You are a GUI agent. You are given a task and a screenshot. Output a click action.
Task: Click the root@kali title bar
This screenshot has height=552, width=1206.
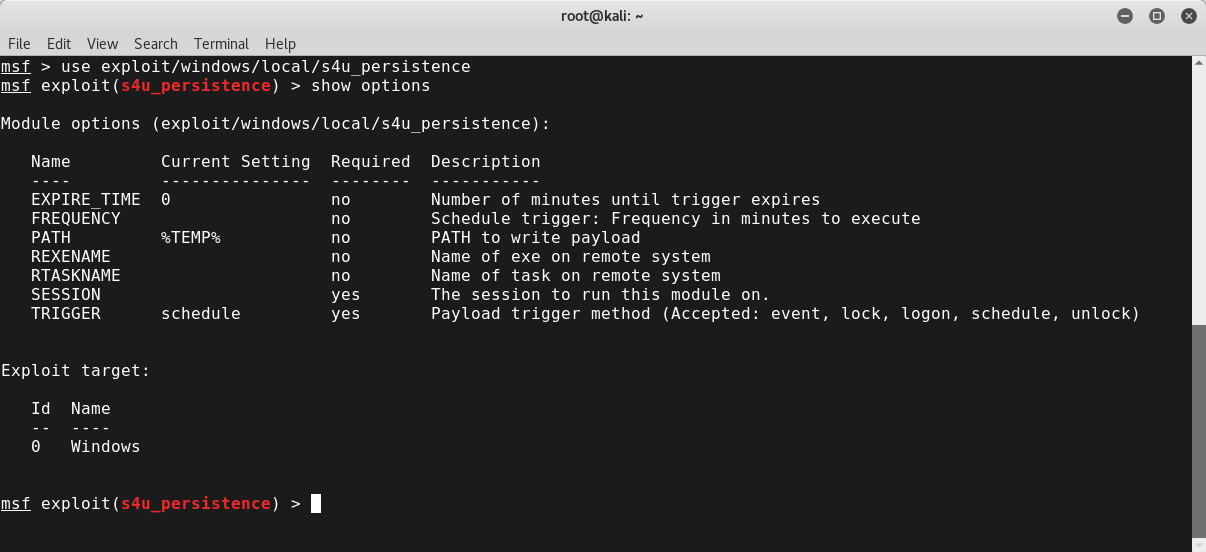pos(603,15)
